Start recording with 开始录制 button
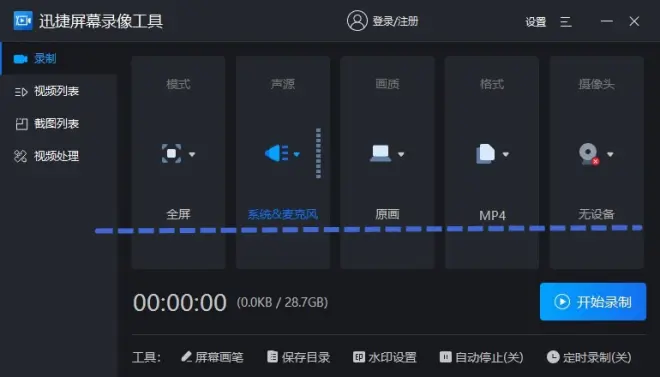The width and height of the screenshot is (660, 377). click(x=593, y=302)
